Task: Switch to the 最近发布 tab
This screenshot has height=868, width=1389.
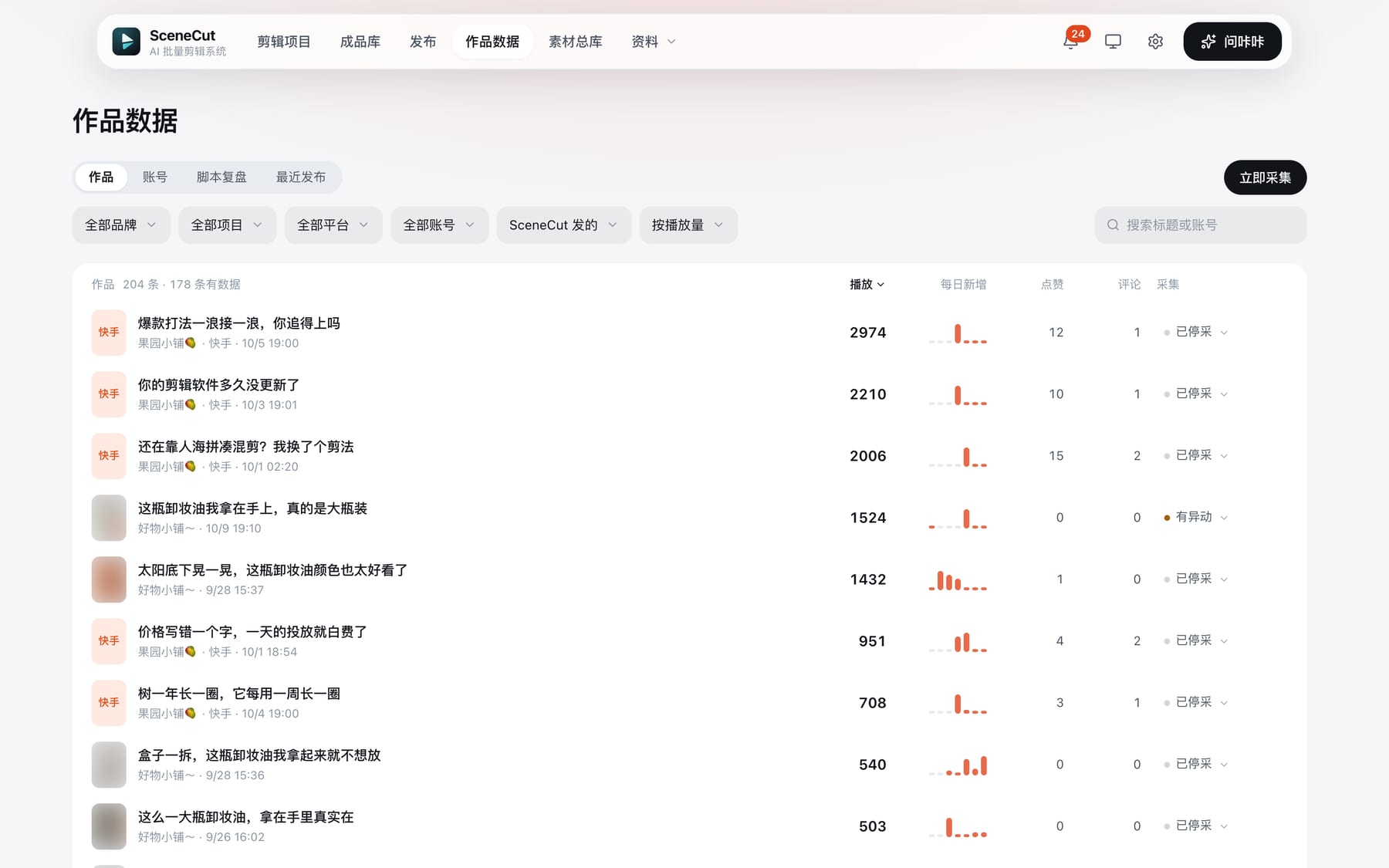Action: tap(301, 177)
